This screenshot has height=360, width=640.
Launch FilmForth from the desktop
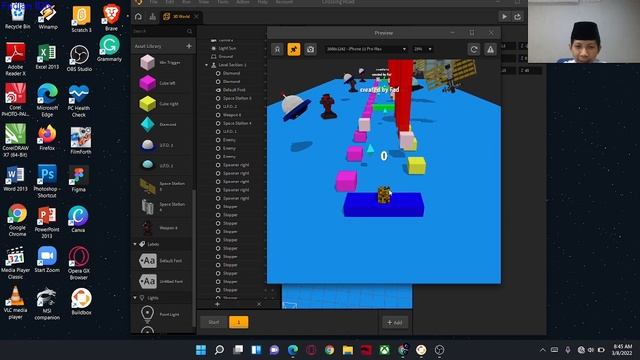click(80, 141)
